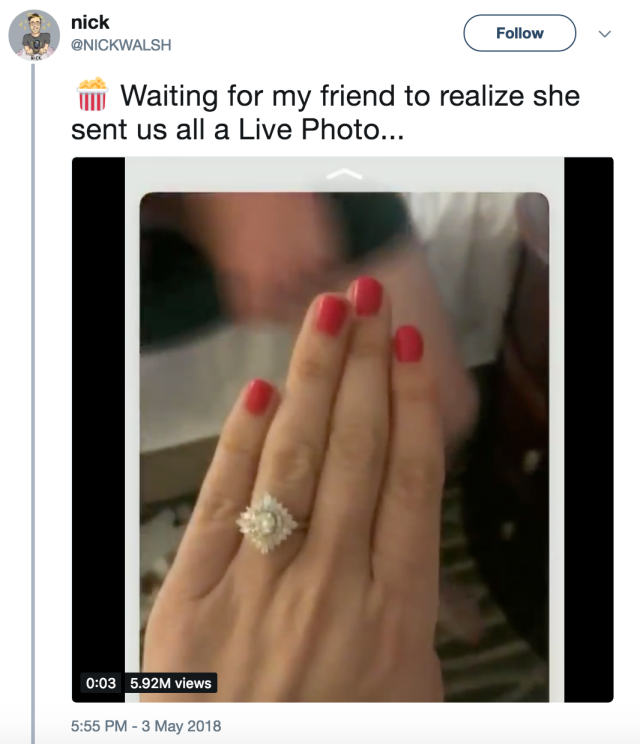
Task: Click the 0:03 video duration badge
Action: pyautogui.click(x=101, y=683)
